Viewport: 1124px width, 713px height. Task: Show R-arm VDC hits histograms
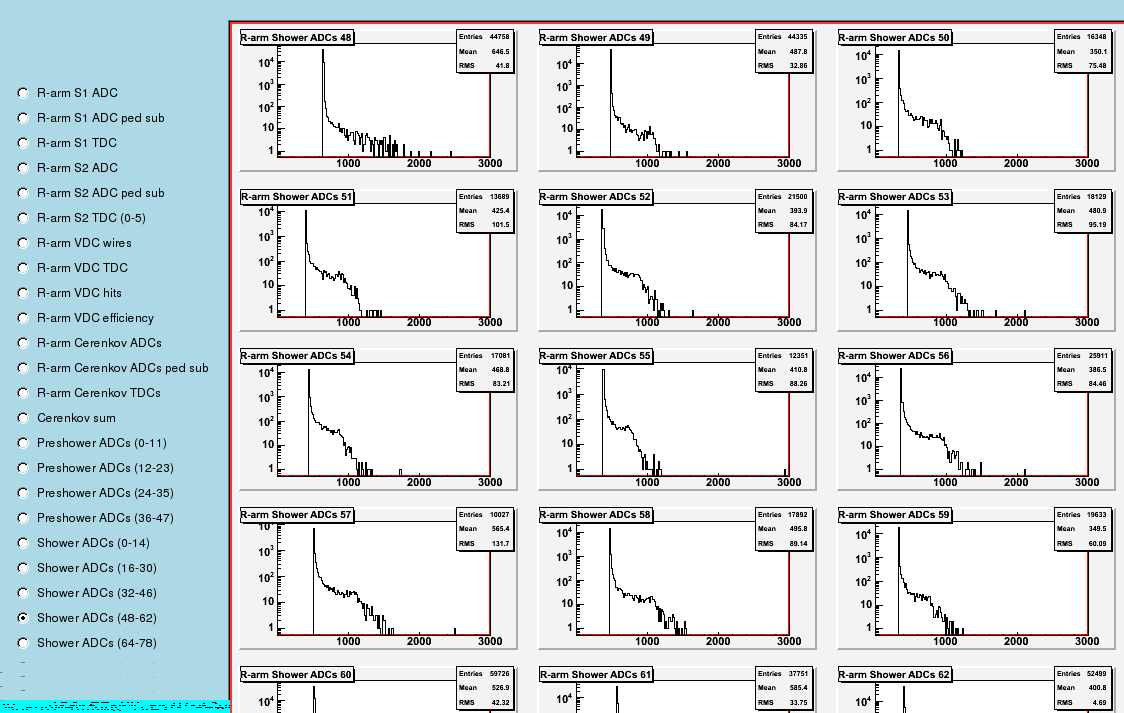23,293
